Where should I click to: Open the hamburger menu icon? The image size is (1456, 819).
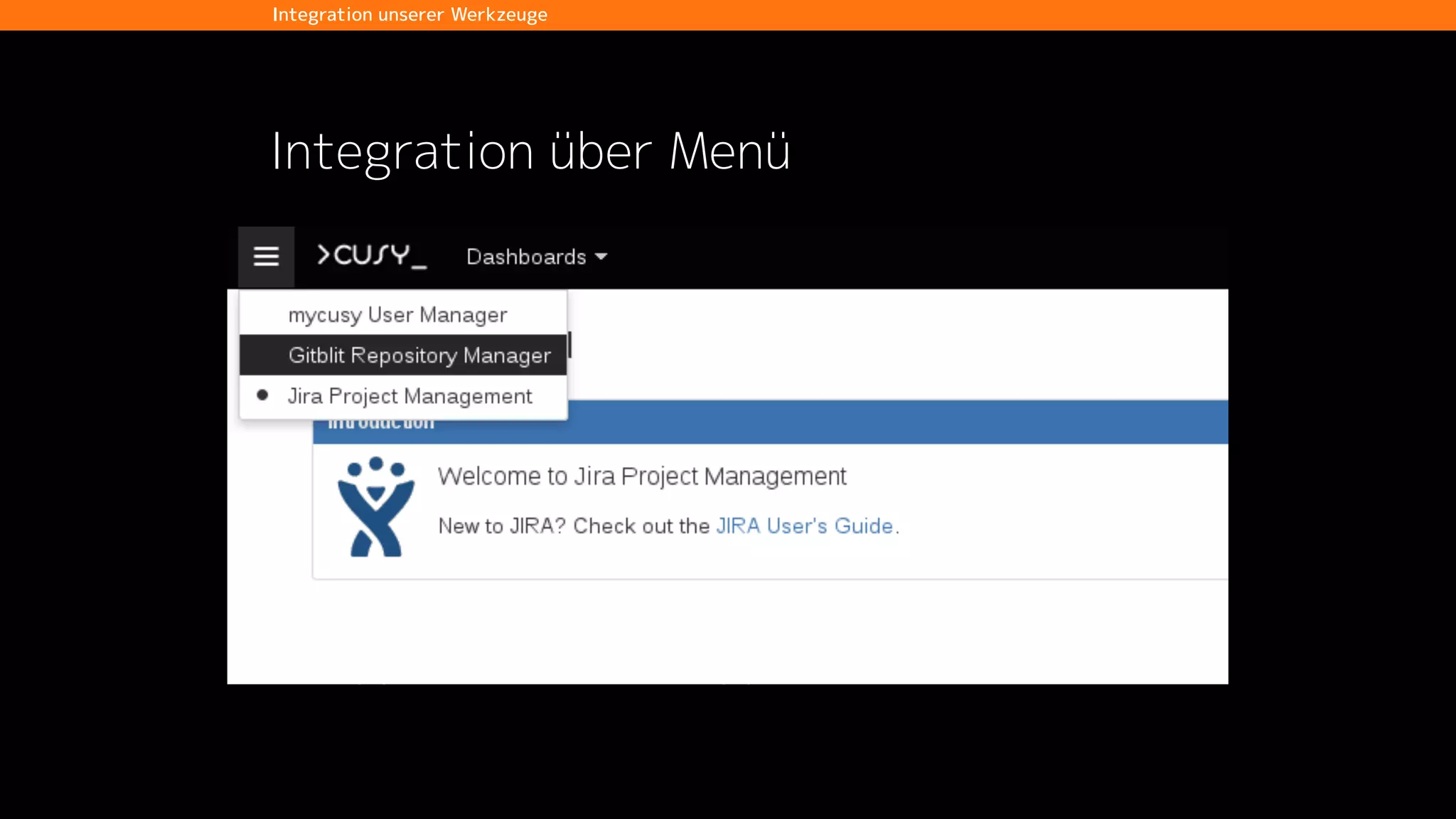[266, 257]
